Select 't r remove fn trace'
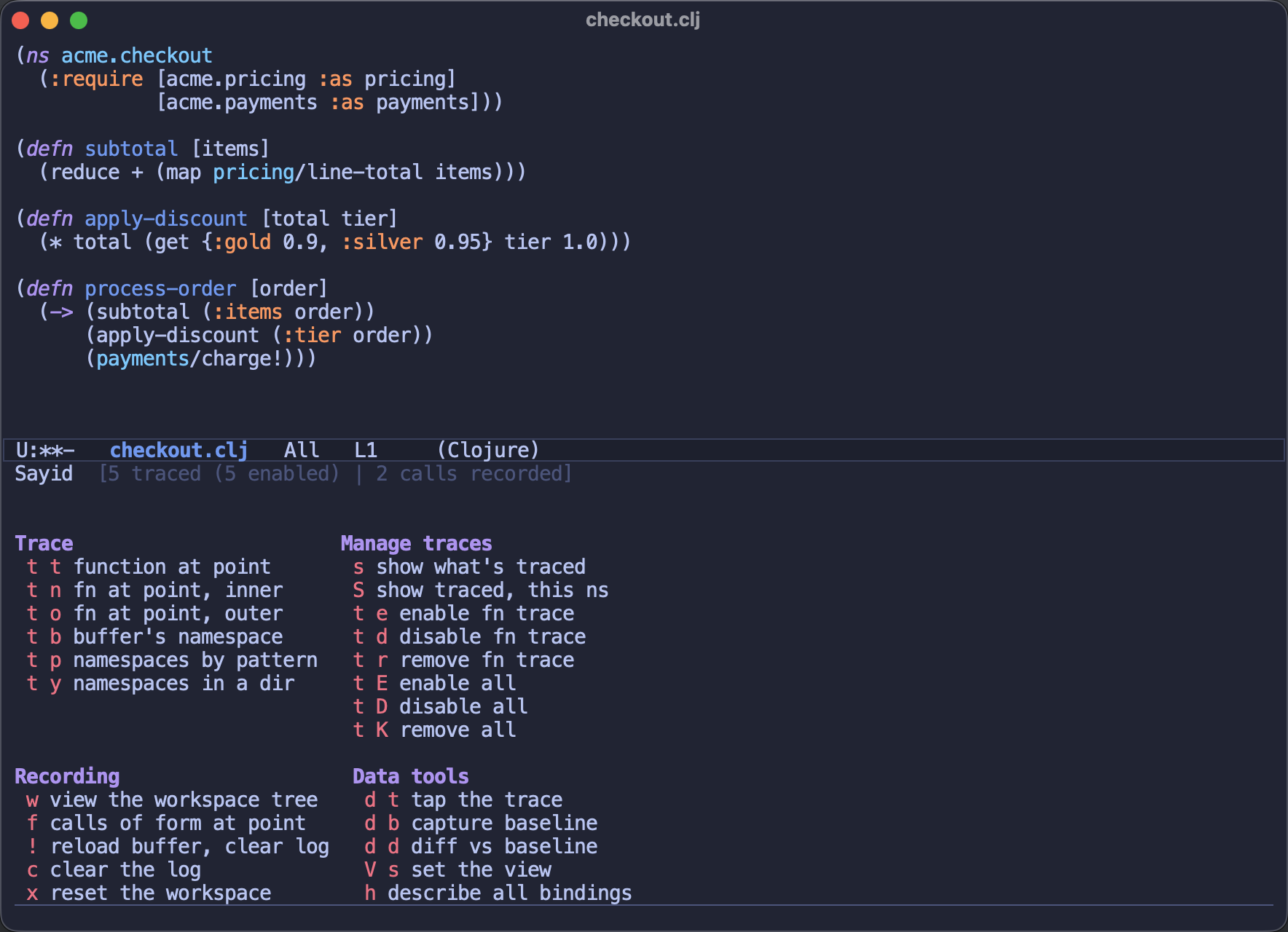Screen dimensions: 1288x932 click(x=463, y=660)
